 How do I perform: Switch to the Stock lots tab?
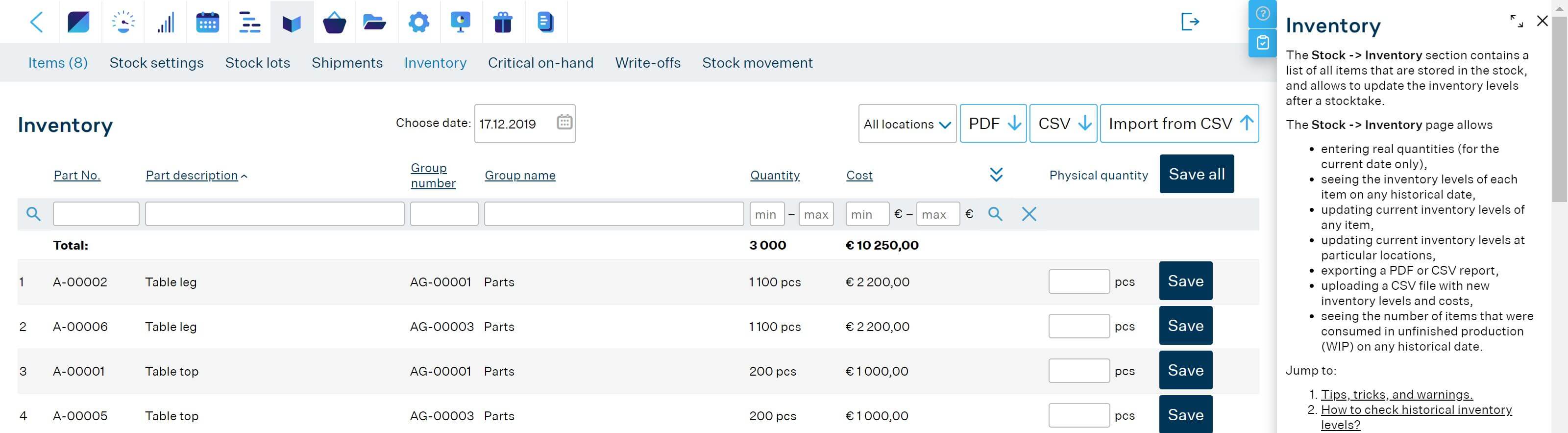pyautogui.click(x=257, y=63)
